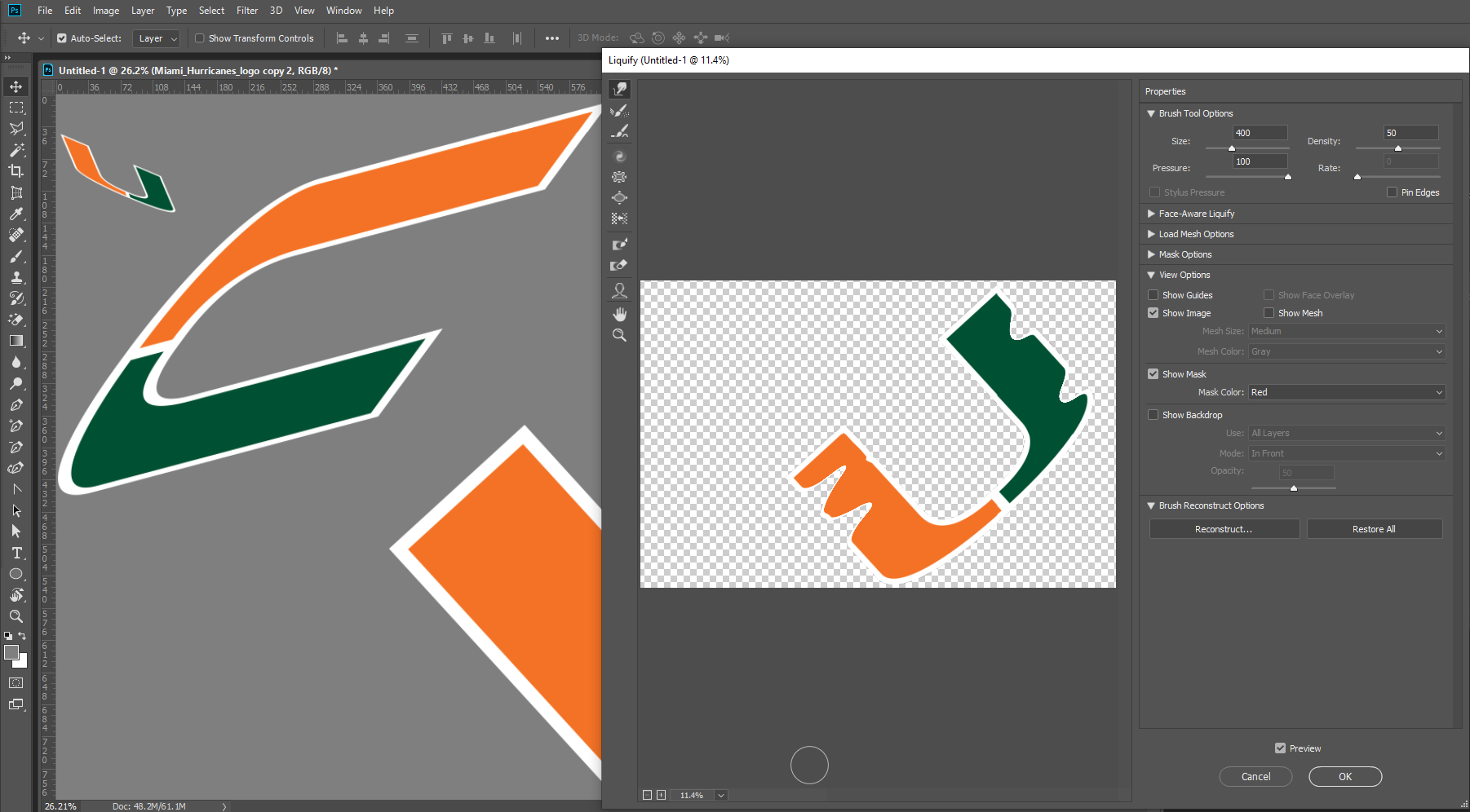Collapse the View Options section
This screenshot has width=1470, height=812.
pyautogui.click(x=1151, y=275)
